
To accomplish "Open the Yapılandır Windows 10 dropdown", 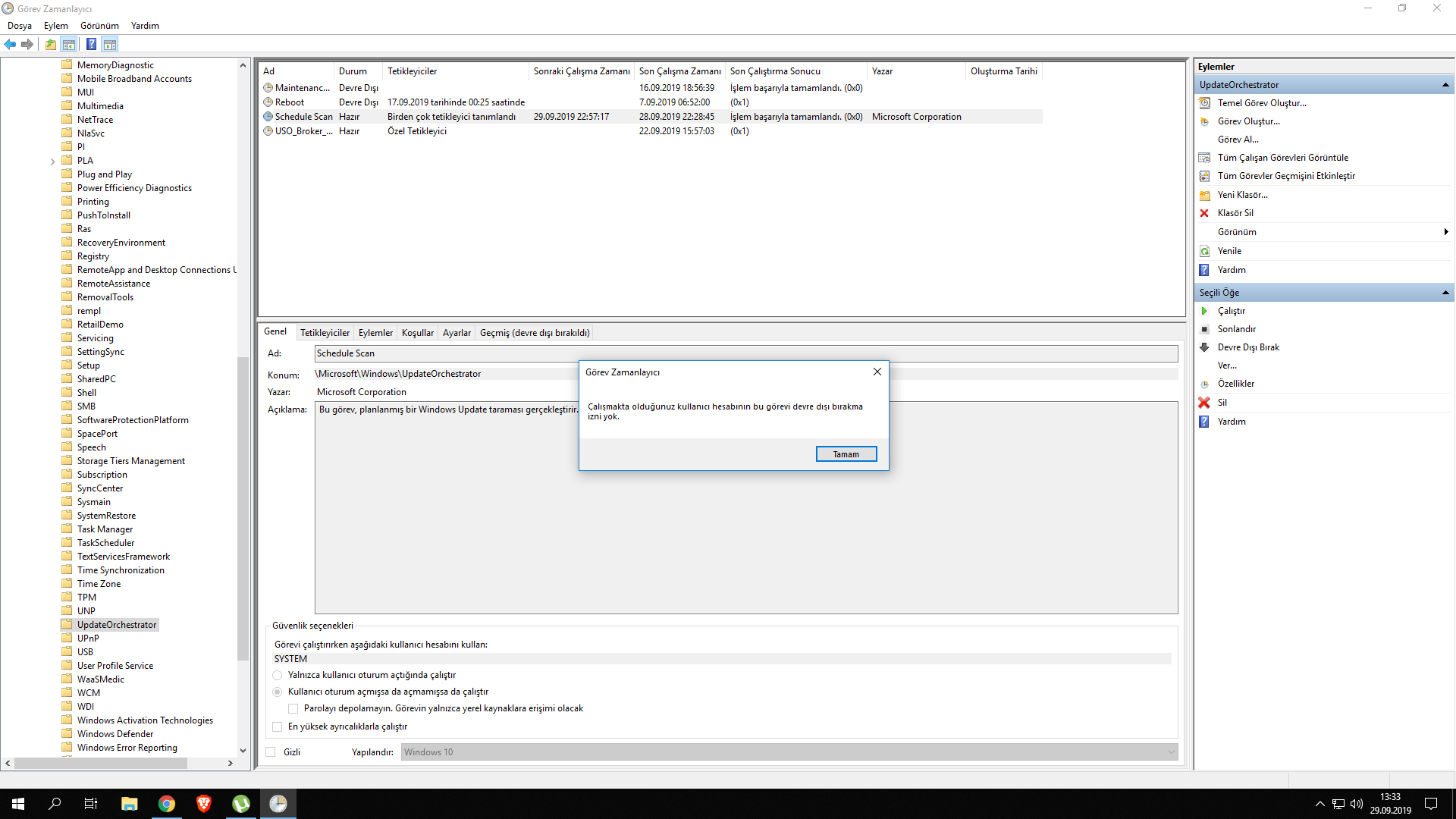I will (1171, 752).
